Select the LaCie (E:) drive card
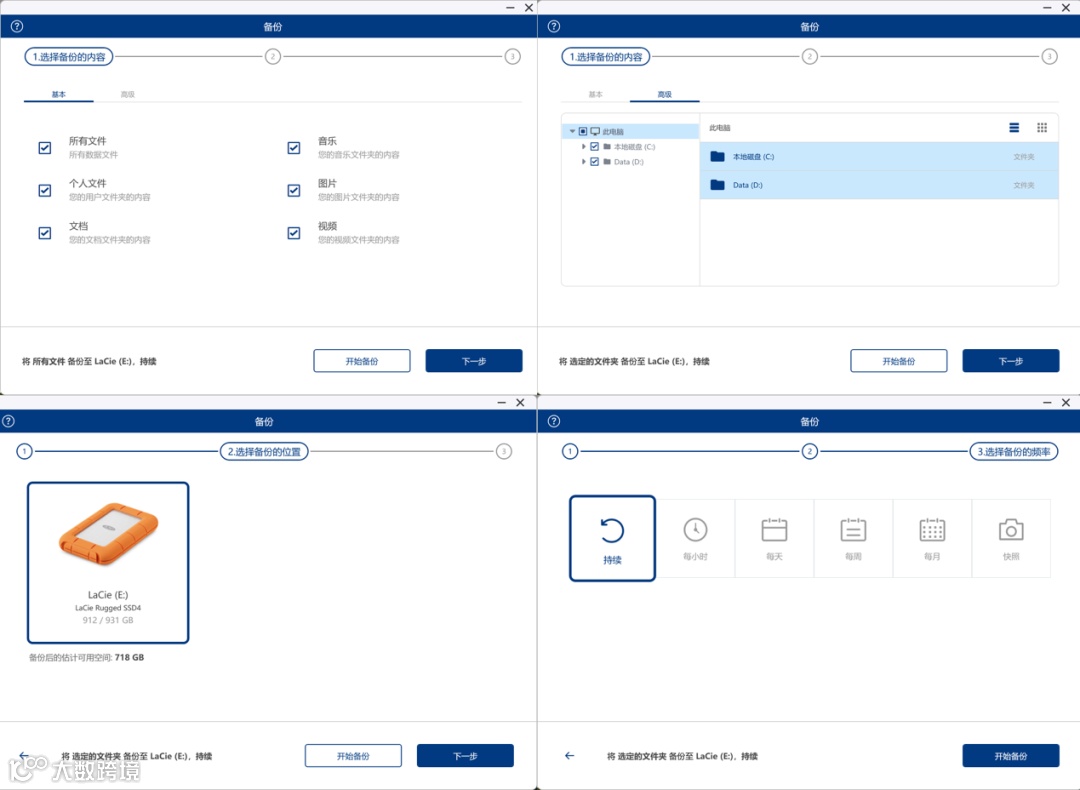 tap(108, 563)
